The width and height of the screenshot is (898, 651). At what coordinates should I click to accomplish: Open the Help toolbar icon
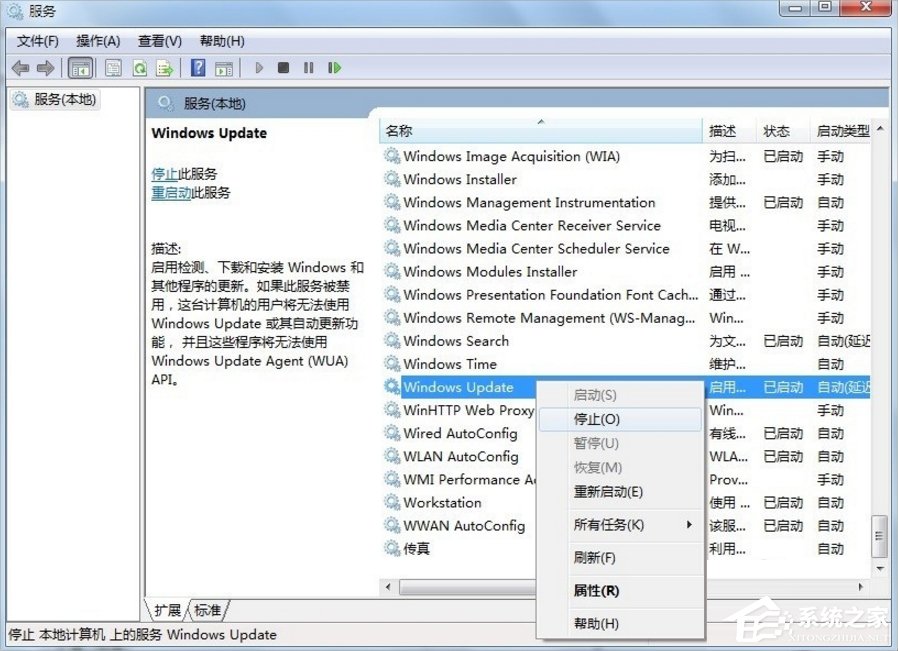(197, 68)
